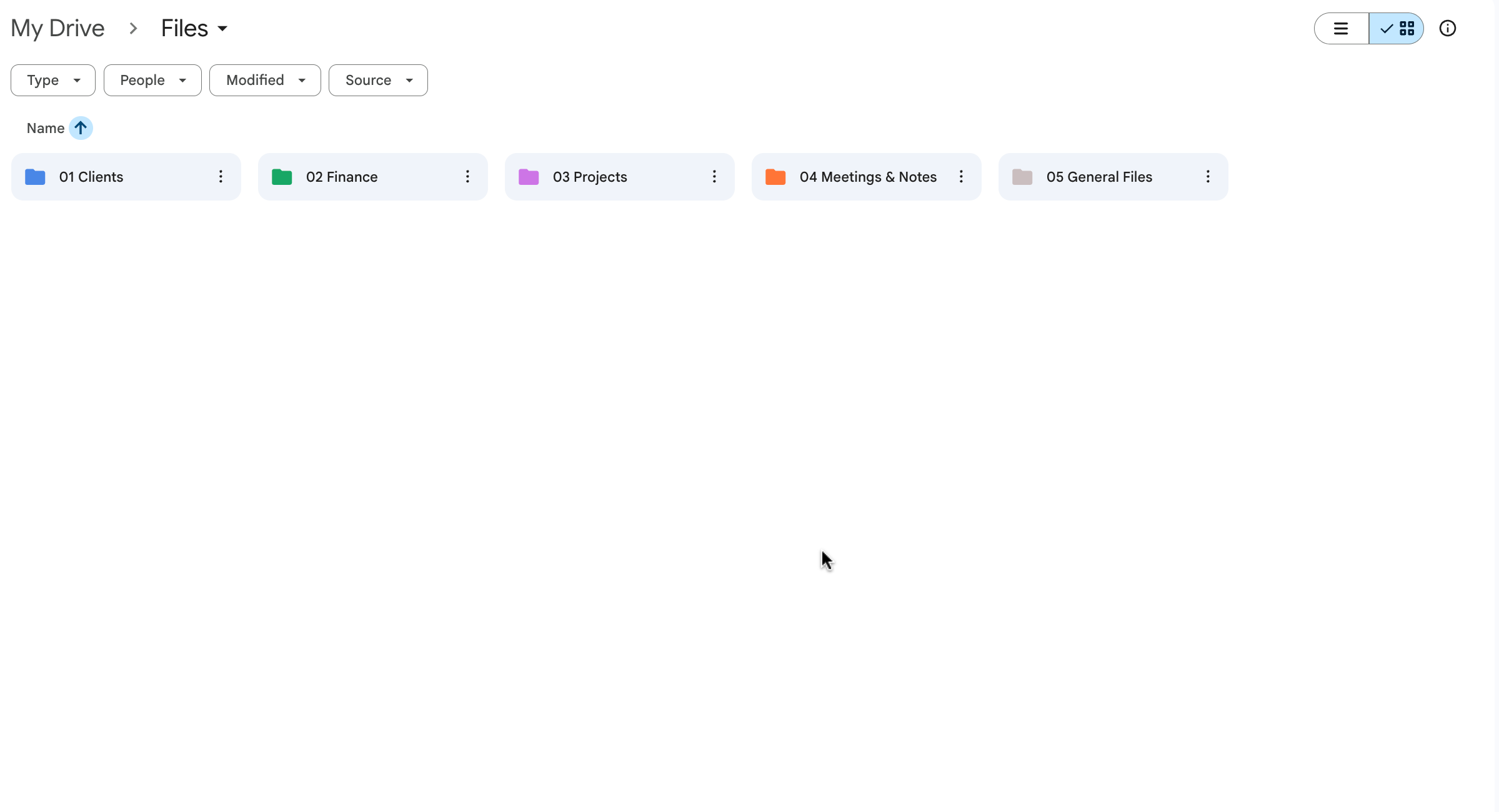
Task: Click the Name sort column header
Action: pyautogui.click(x=46, y=128)
